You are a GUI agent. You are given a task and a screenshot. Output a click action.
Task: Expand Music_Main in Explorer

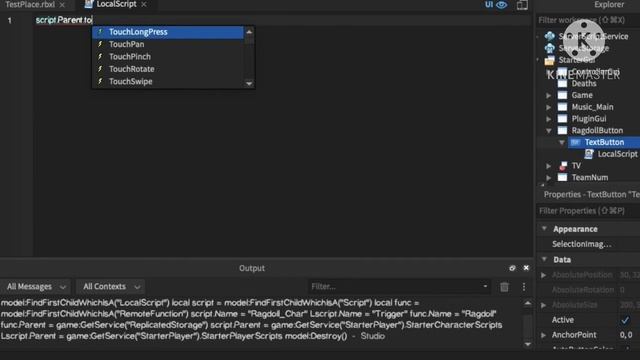point(549,107)
